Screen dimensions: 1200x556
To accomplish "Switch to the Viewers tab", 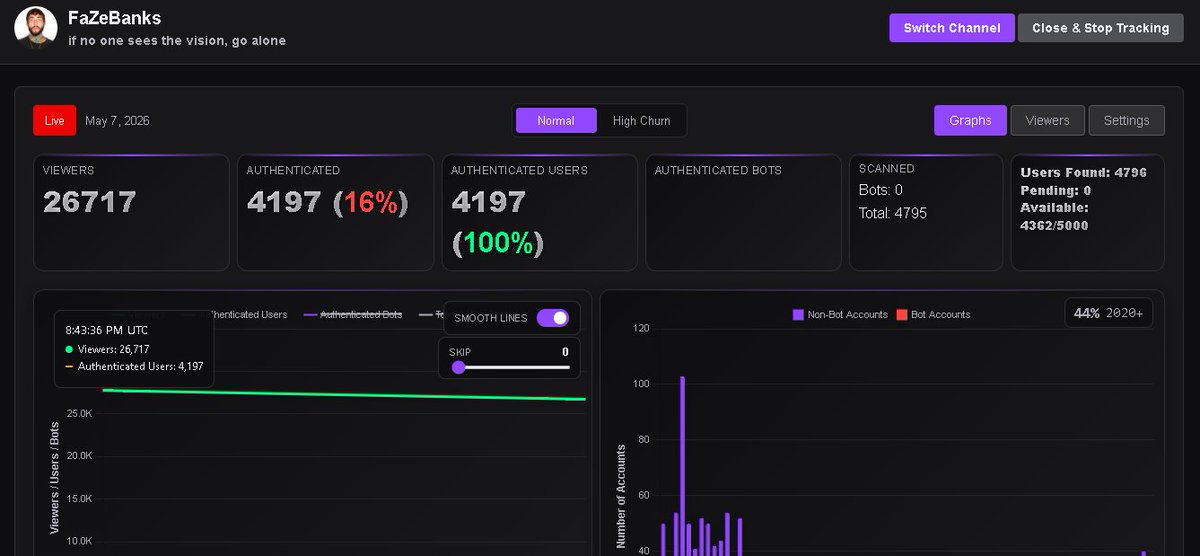I will 1047,120.
